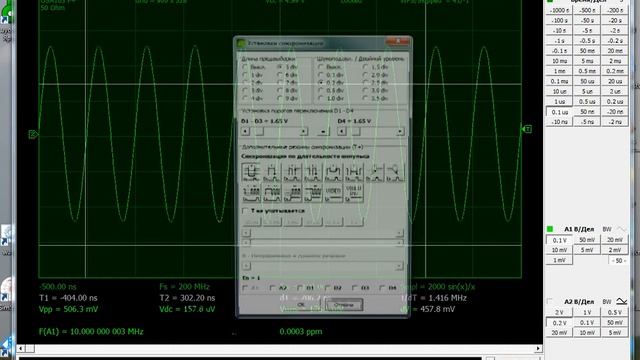Select the fourth sync mode icon in top row
The width and height of the screenshot is (640, 360).
point(313,172)
